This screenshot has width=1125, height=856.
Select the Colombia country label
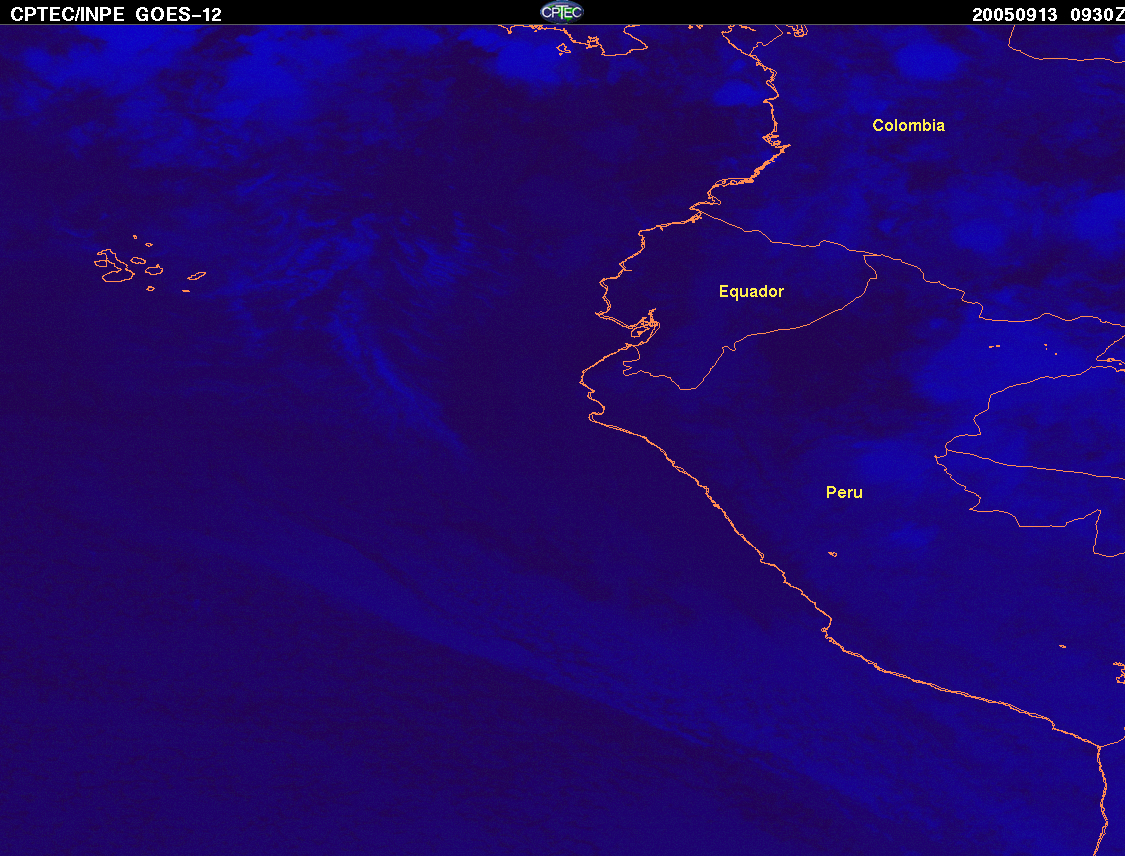pyautogui.click(x=908, y=126)
